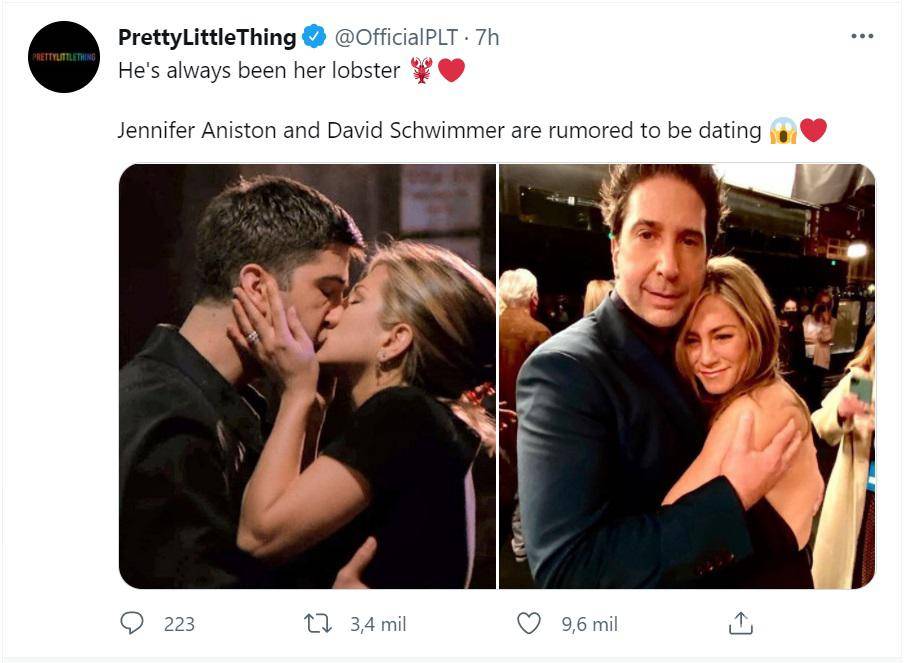Open the reply icon on the tweet
909x663 pixels.
click(131, 624)
